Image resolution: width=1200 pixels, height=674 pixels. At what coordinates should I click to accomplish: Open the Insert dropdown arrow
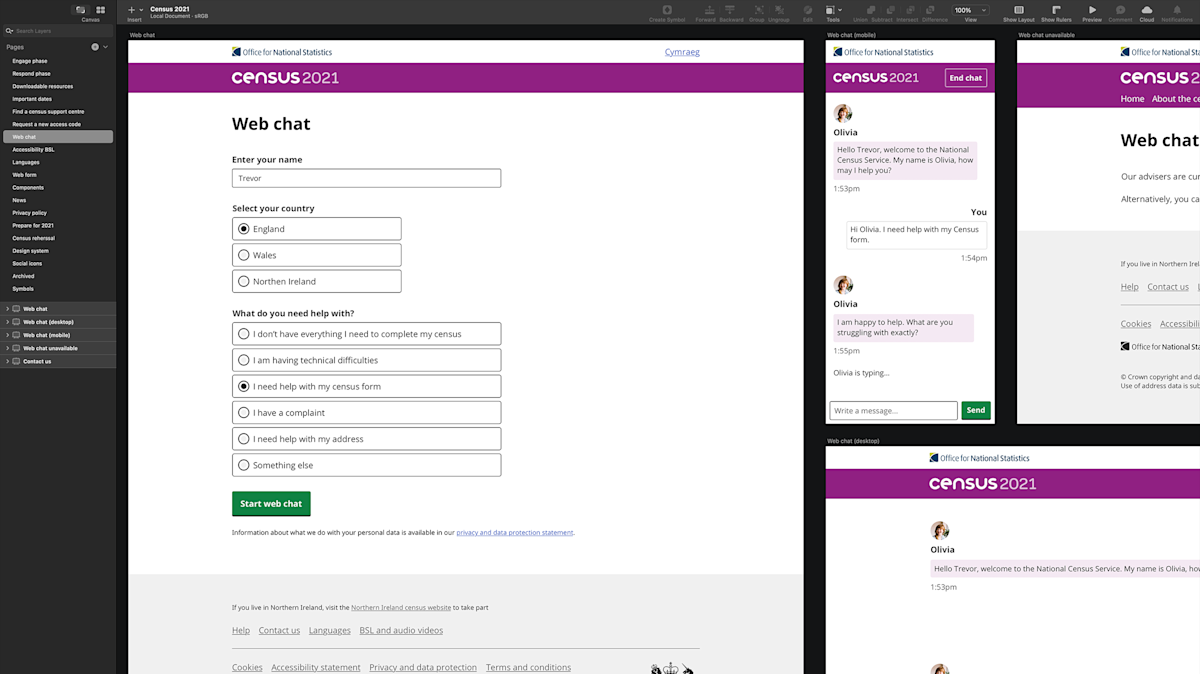[141, 10]
